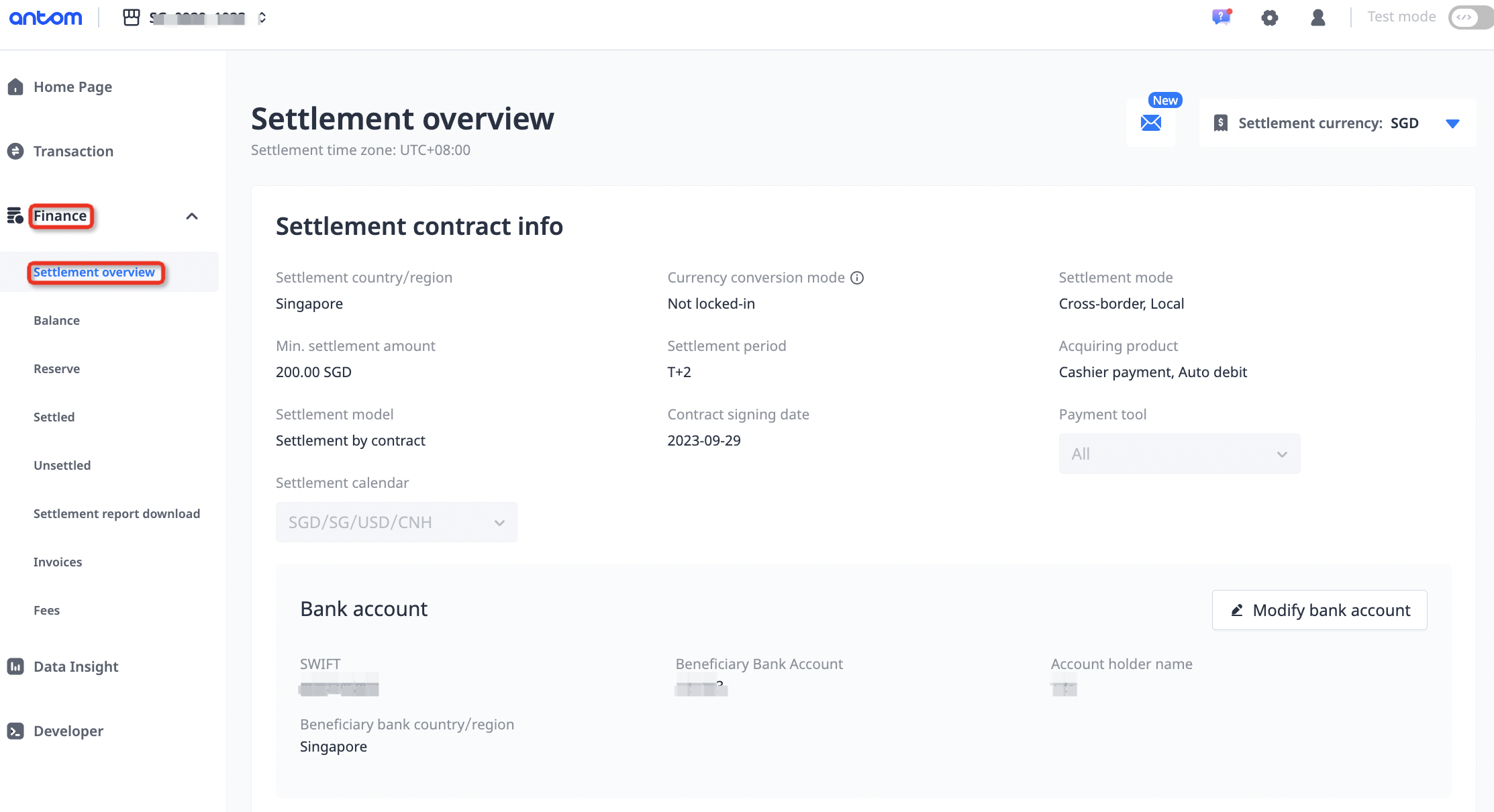Screen dimensions: 1494x812
Task: Expand the Payment tool All dropdown
Action: pyautogui.click(x=1179, y=454)
